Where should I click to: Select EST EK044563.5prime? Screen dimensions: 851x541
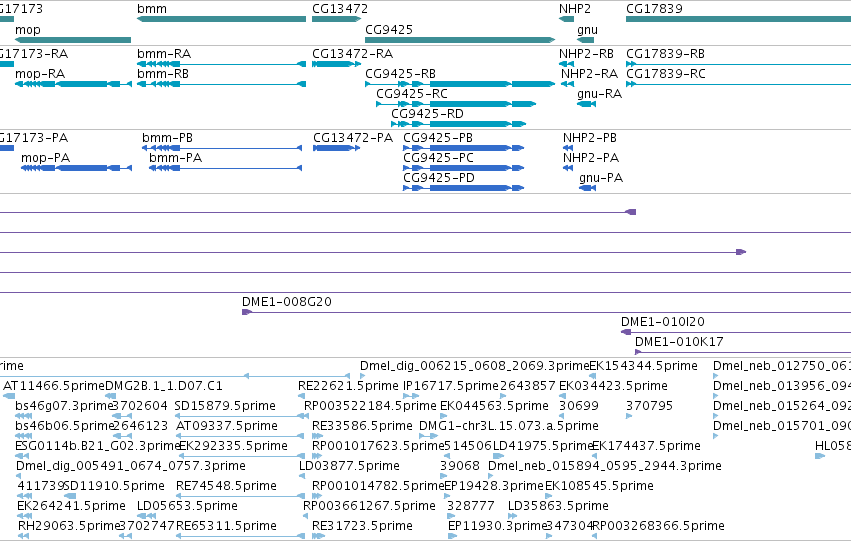494,406
